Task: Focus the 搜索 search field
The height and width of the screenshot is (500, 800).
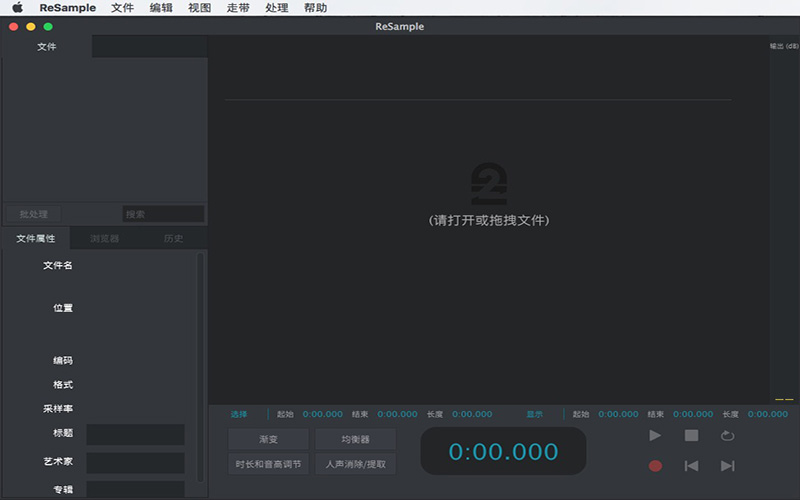Action: (163, 214)
